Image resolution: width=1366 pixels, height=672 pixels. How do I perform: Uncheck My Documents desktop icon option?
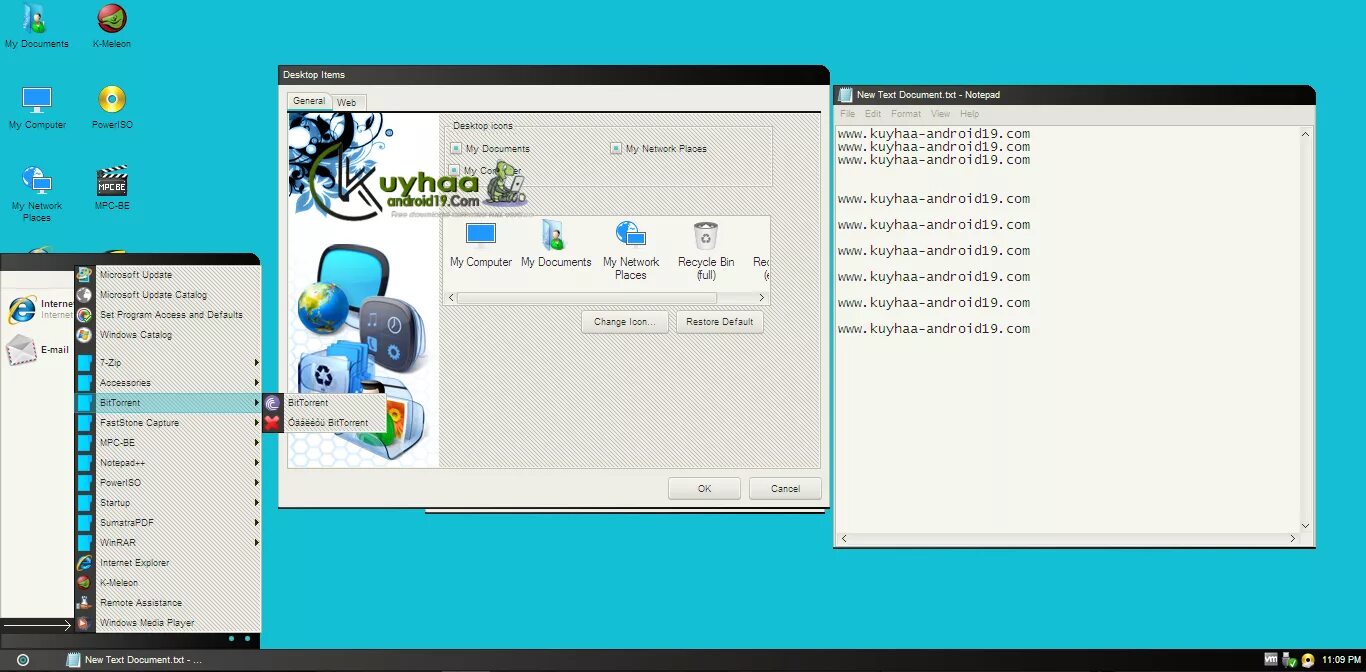coord(456,147)
